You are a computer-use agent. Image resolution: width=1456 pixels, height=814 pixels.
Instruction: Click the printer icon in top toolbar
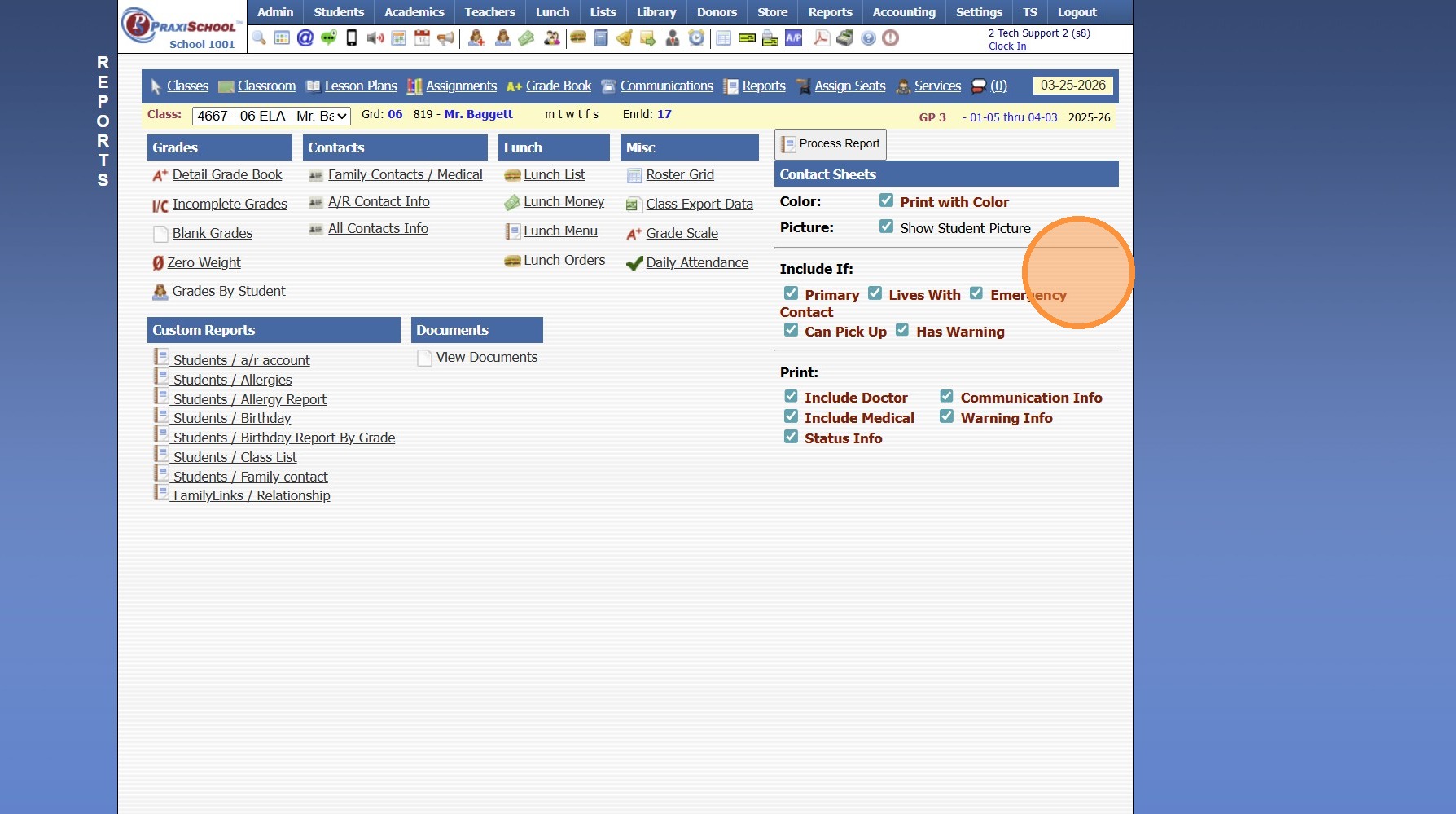pyautogui.click(x=770, y=38)
